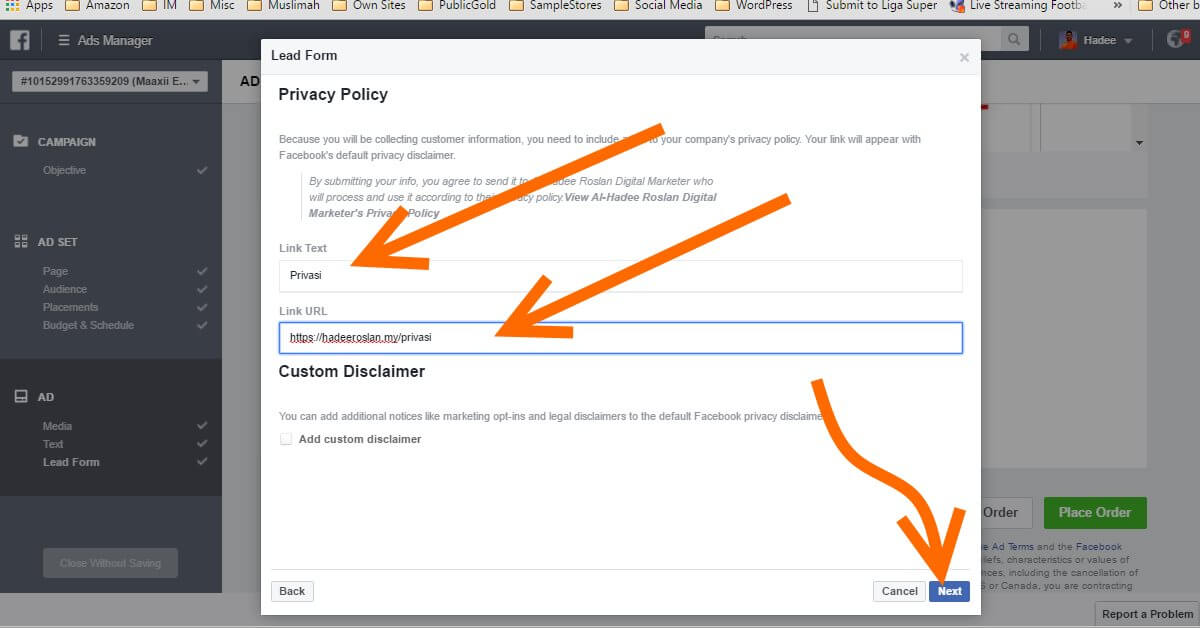Screen dimensions: 1200x628
Task: Open the WordPress bookmarks folder
Action: click(x=753, y=5)
